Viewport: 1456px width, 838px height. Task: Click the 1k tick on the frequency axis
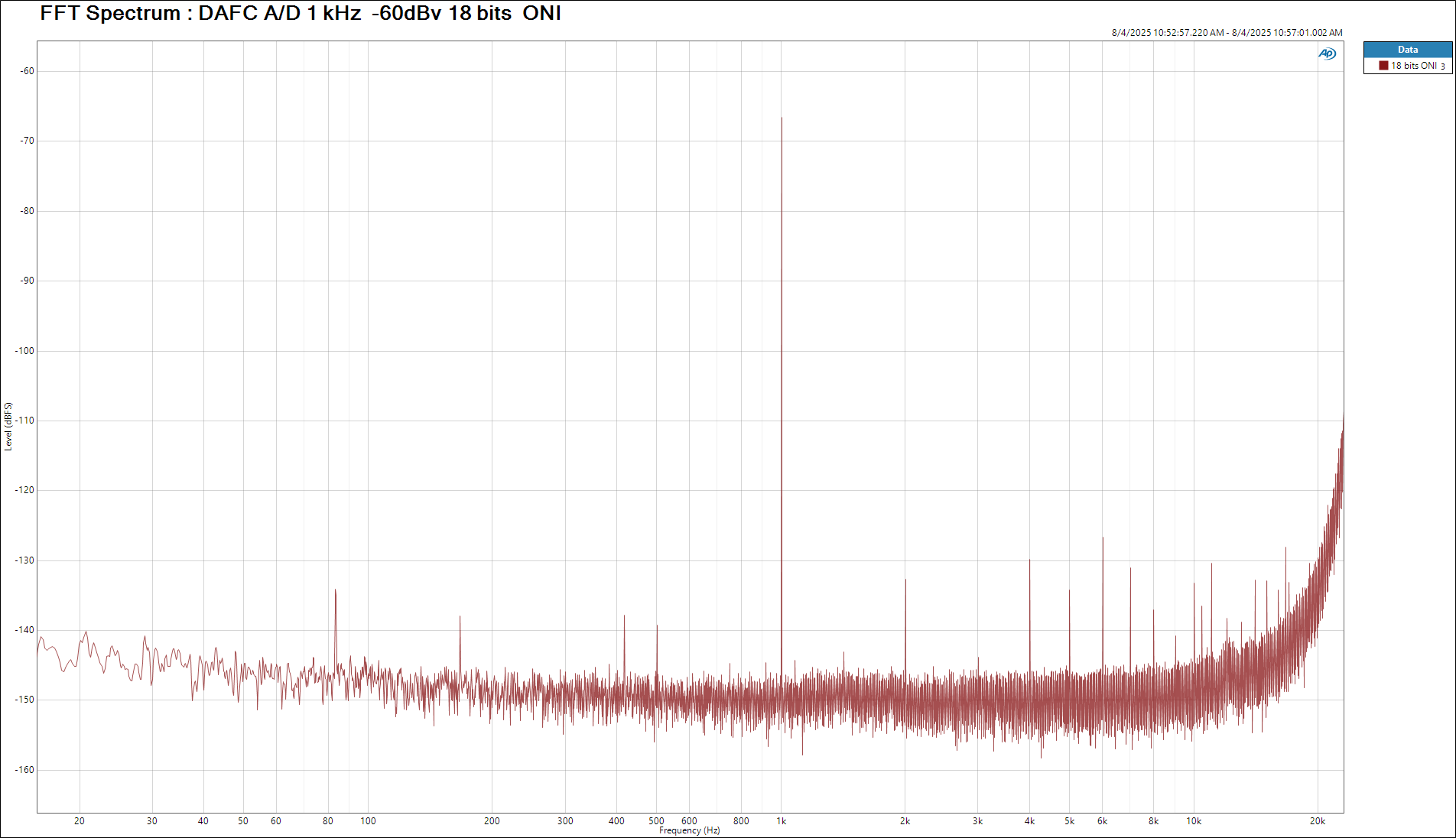782,821
